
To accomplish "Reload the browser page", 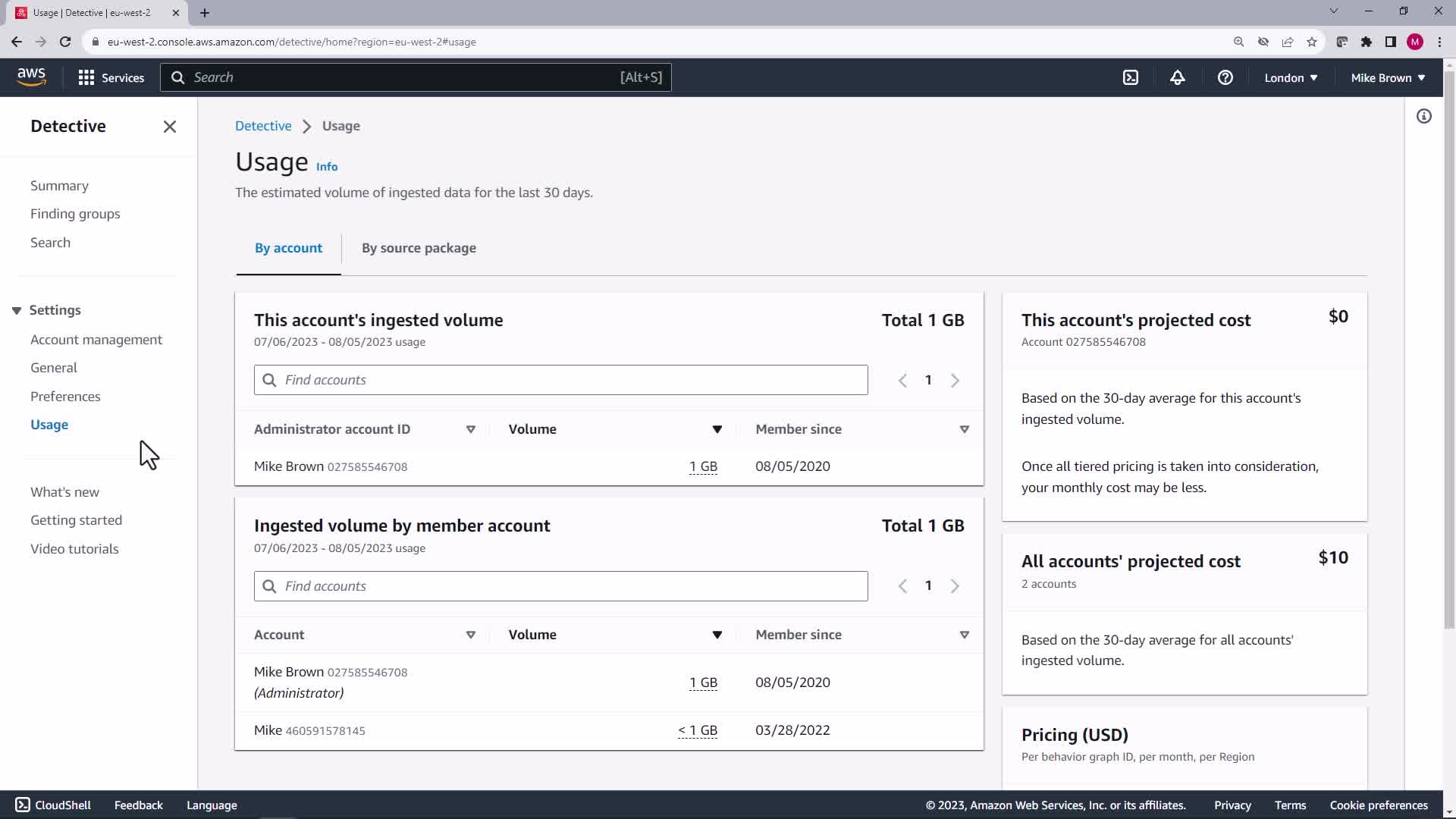I will click(65, 42).
